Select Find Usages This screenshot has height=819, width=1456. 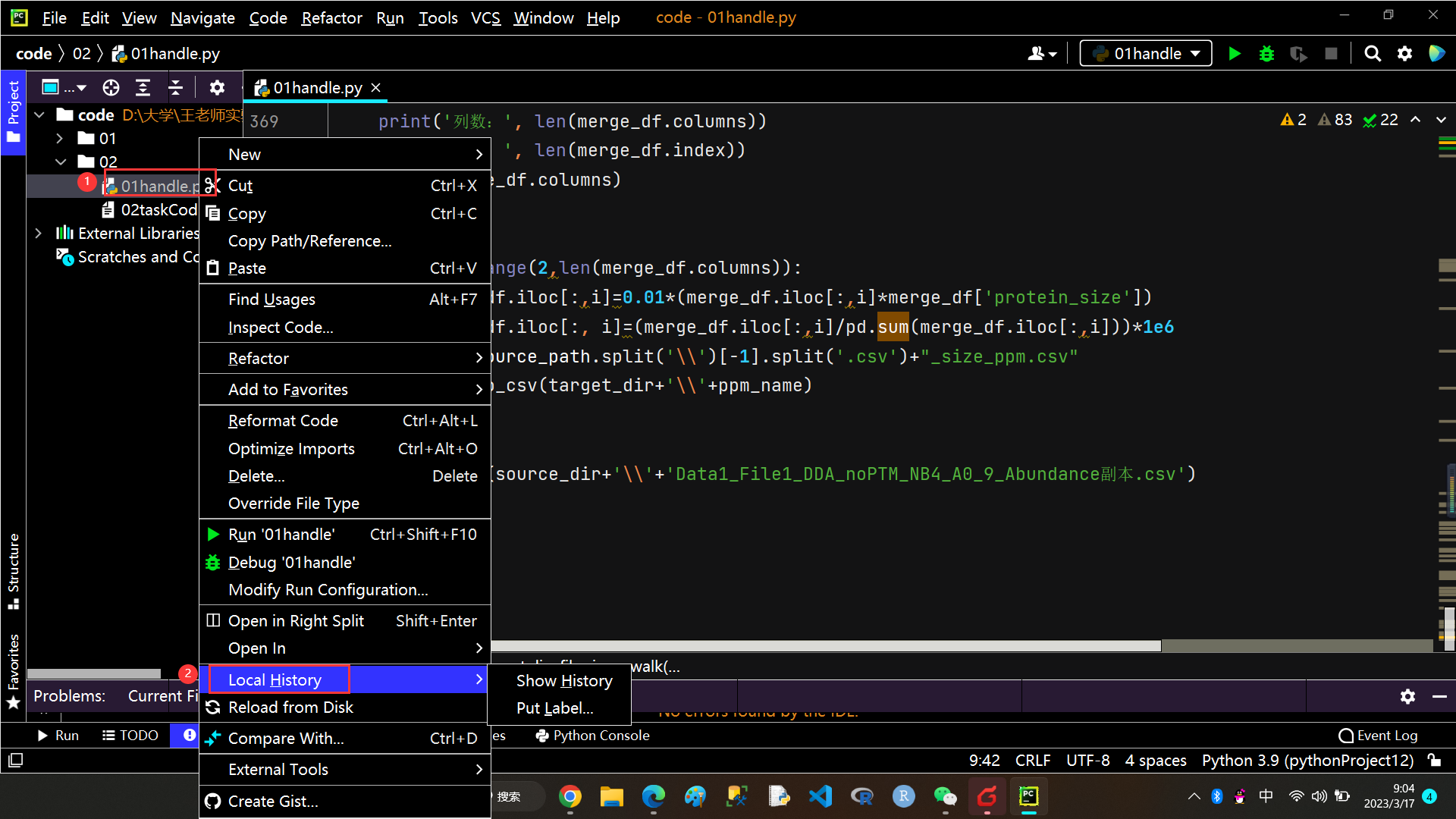point(345,300)
